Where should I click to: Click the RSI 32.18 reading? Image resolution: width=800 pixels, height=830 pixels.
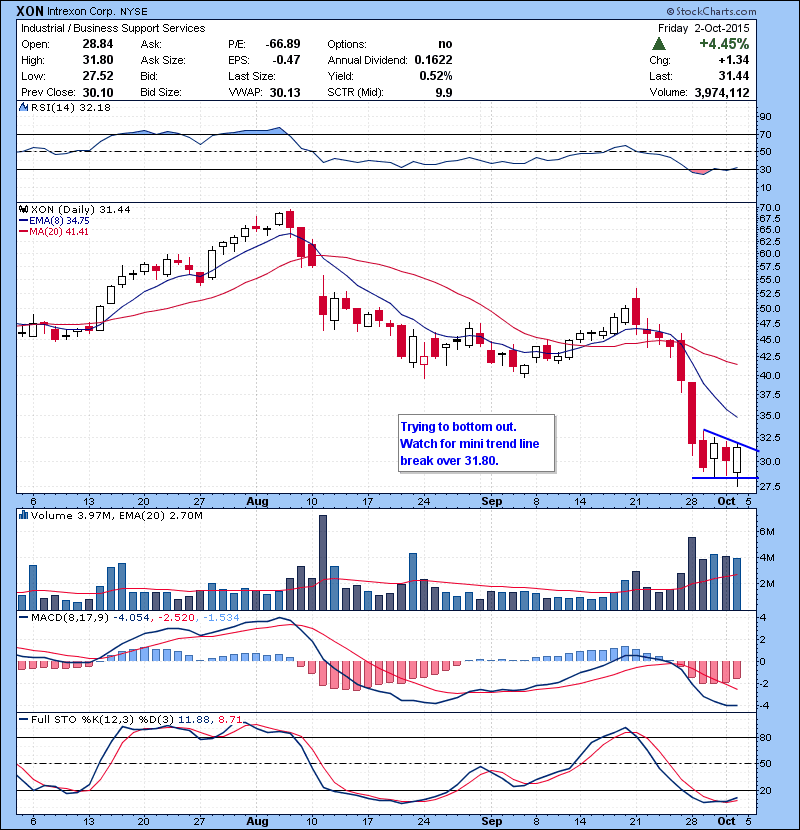(x=95, y=107)
